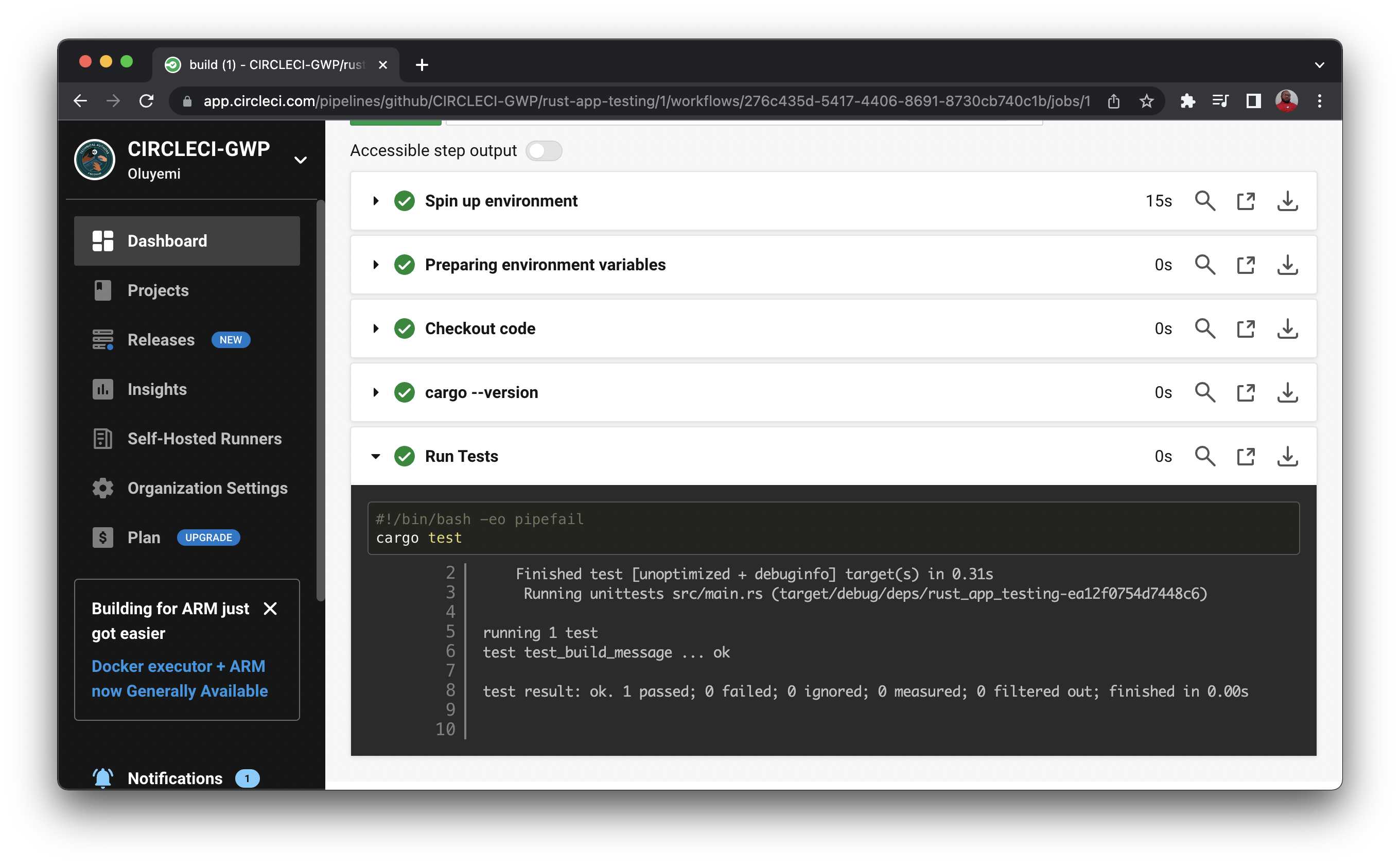This screenshot has width=1400, height=866.
Task: Search the Spin up environment output
Action: [x=1205, y=201]
